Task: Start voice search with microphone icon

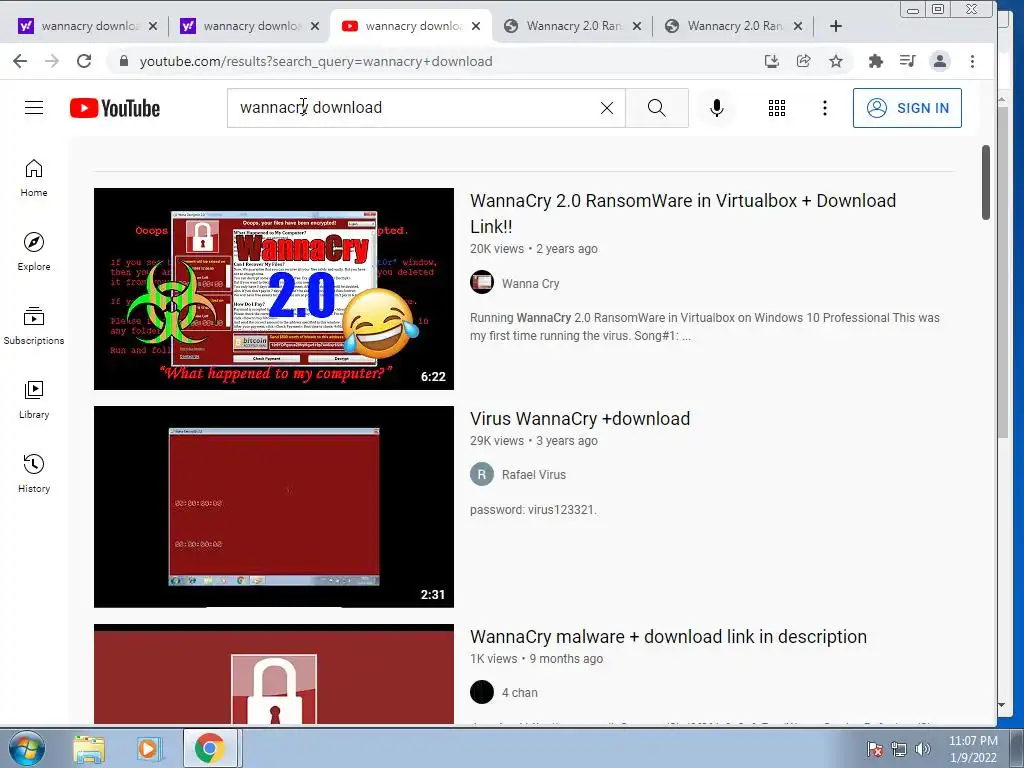Action: [x=716, y=108]
